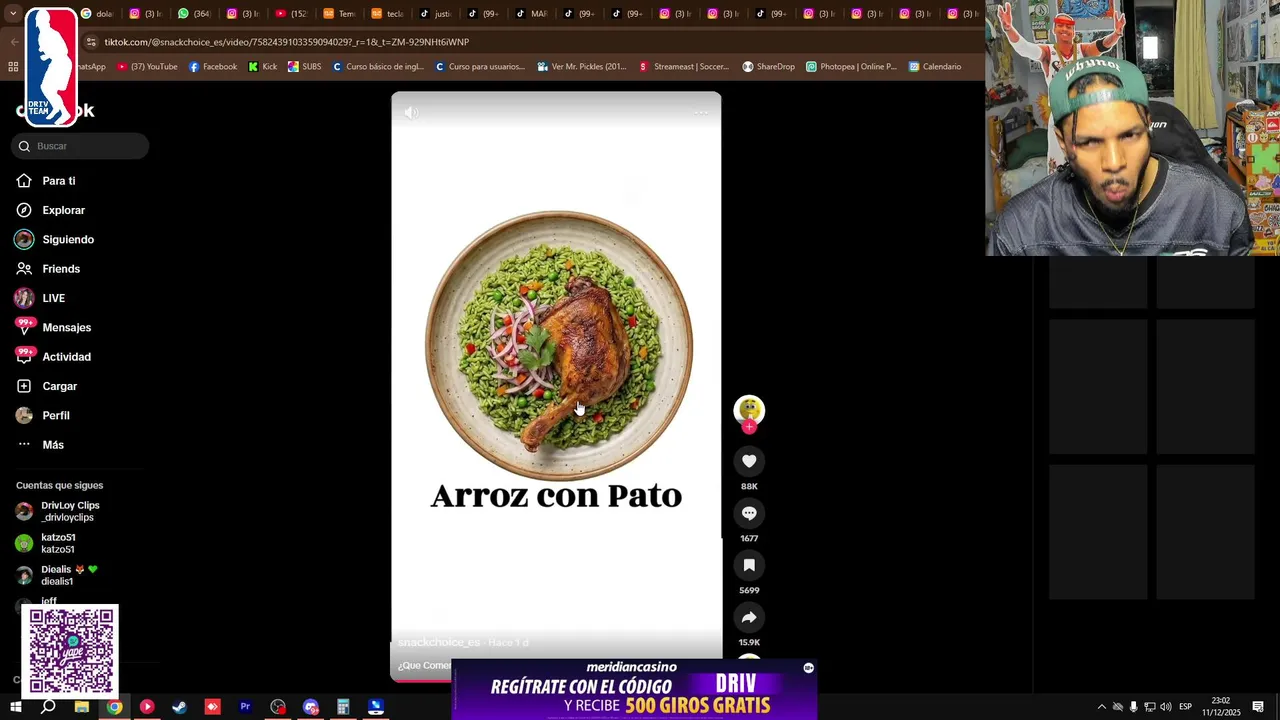Switch to the 'MAF' TikTok tab
The width and height of the screenshot is (1280, 720).
pos(532,14)
